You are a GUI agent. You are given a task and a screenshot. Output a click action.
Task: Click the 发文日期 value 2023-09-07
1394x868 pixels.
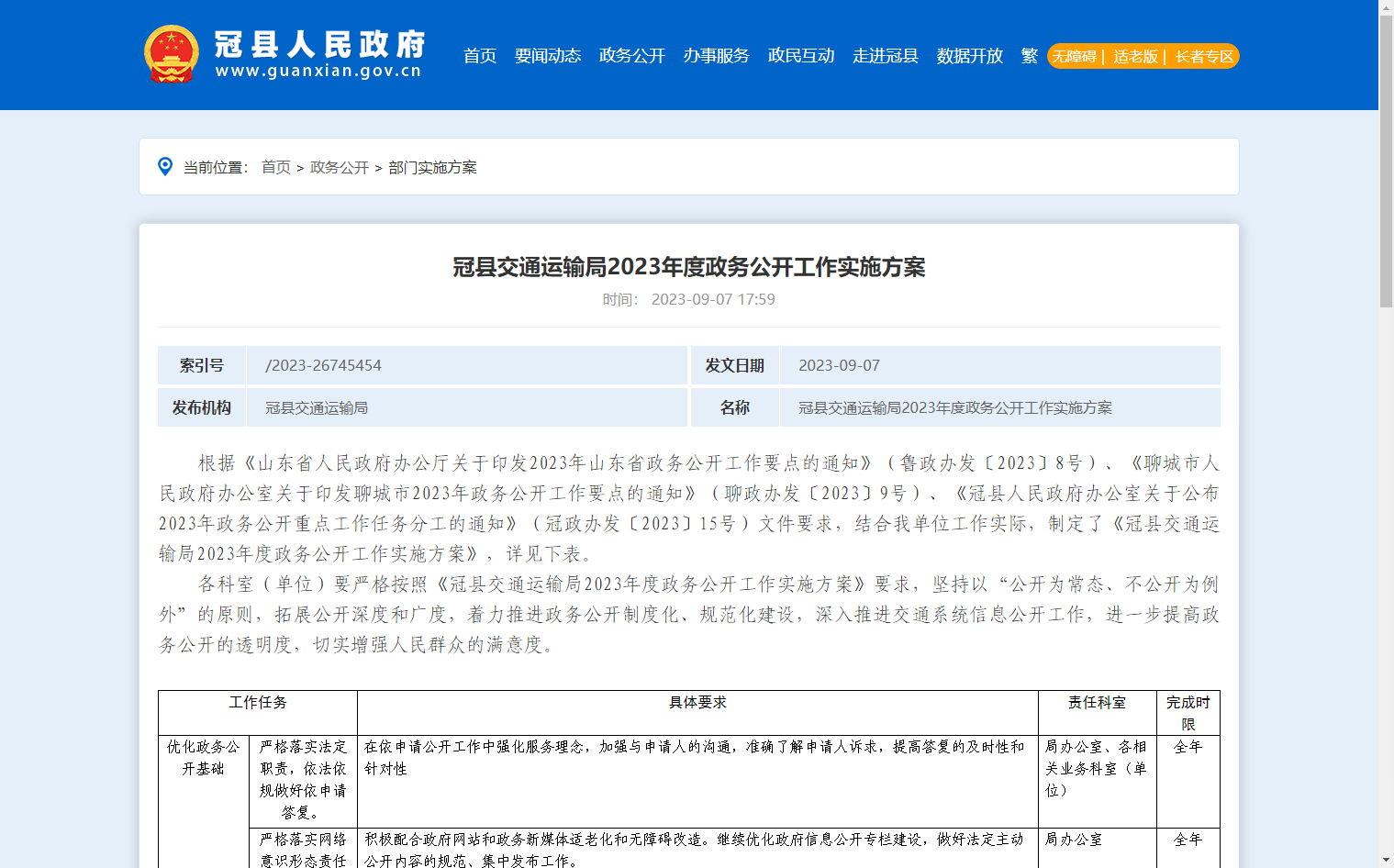839,365
